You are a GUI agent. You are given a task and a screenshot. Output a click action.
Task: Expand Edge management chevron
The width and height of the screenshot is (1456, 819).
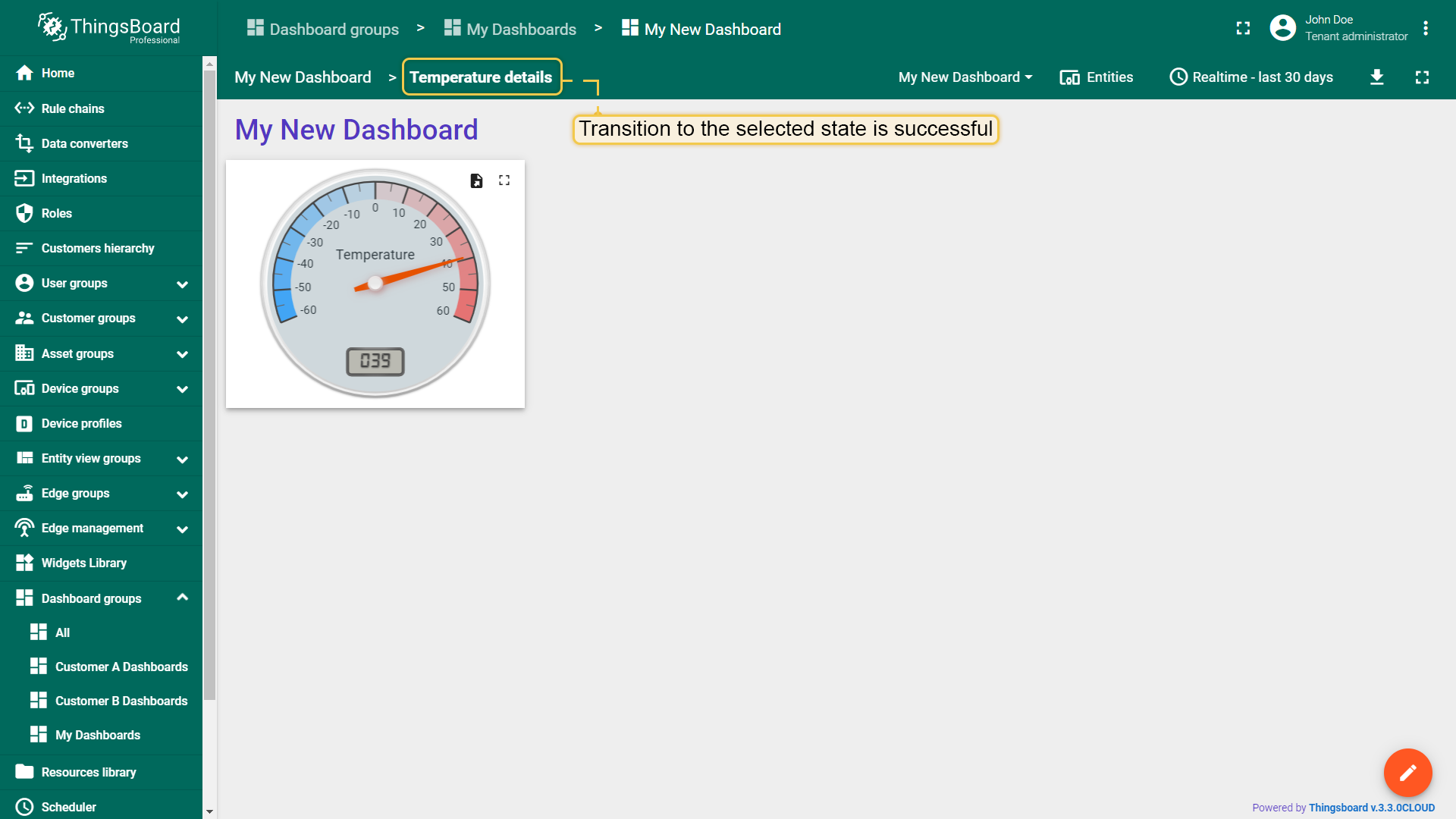pos(182,529)
